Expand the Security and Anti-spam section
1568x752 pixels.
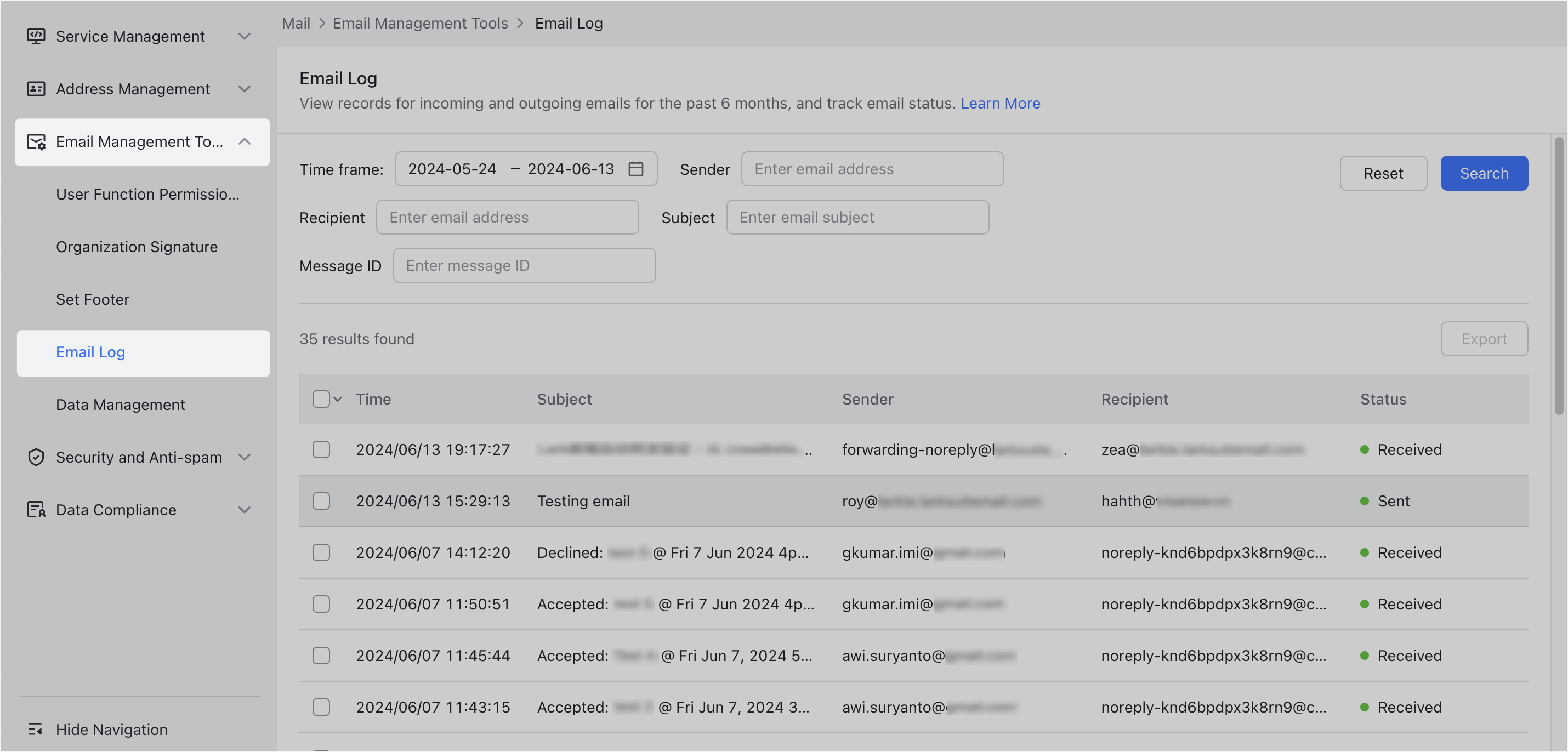click(x=245, y=458)
